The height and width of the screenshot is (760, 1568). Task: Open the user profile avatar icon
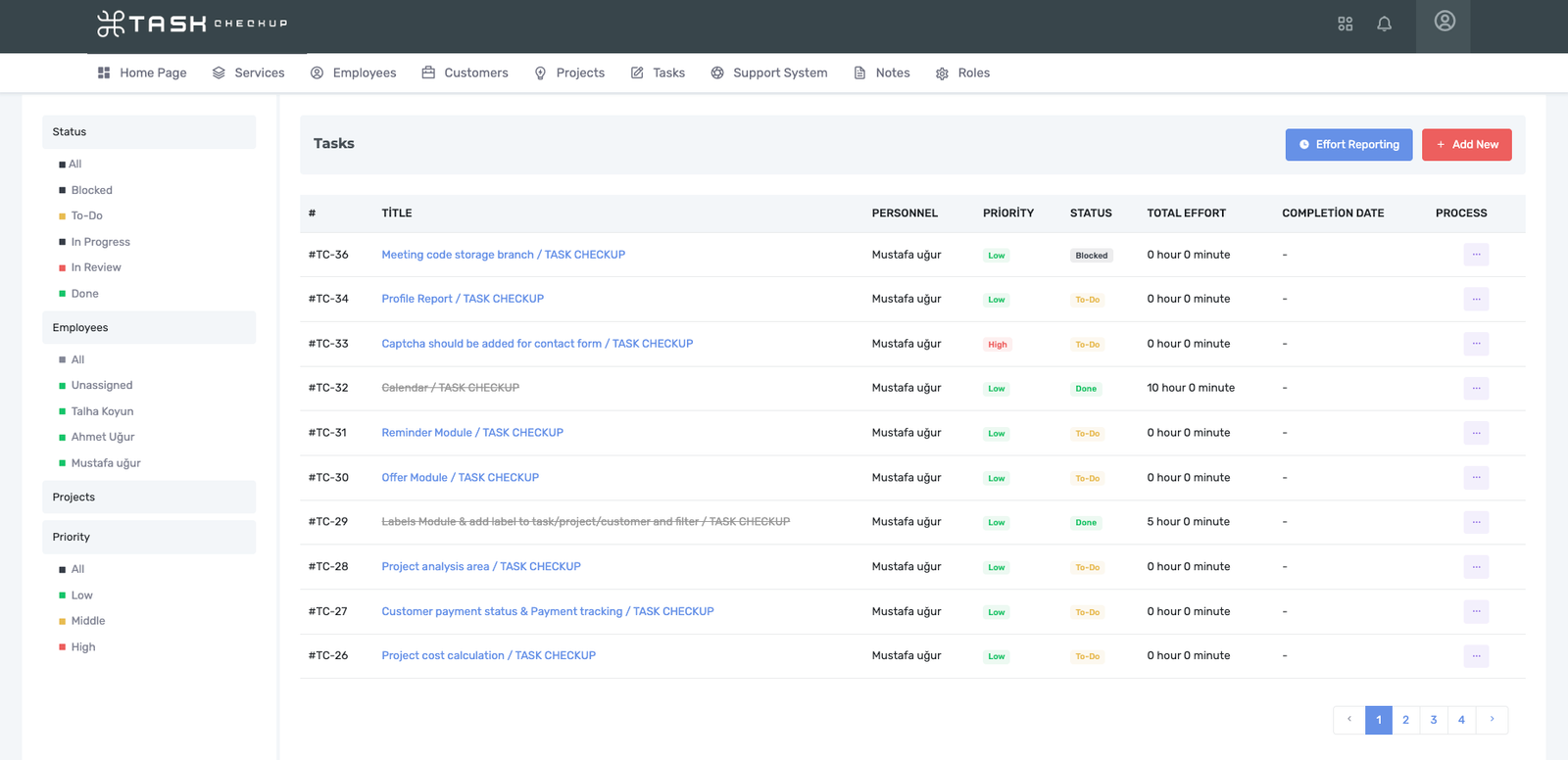(1445, 22)
